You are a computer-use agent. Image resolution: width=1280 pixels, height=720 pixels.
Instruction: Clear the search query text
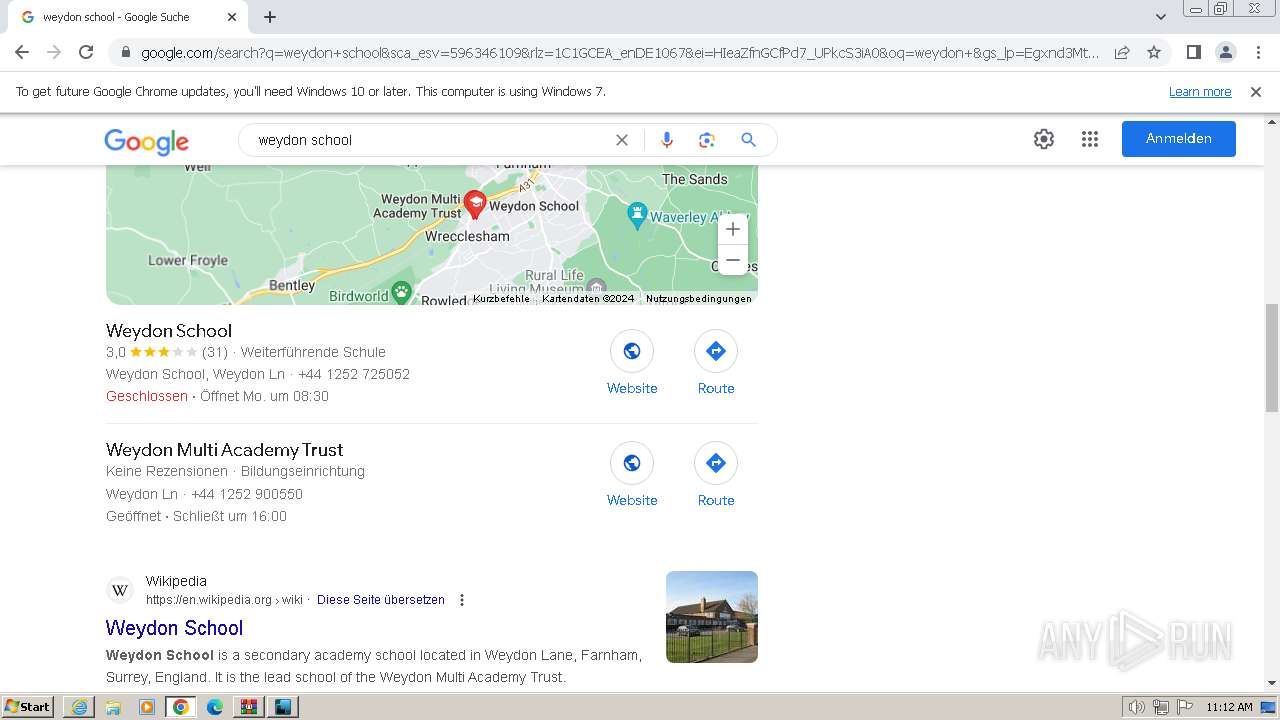pos(622,140)
